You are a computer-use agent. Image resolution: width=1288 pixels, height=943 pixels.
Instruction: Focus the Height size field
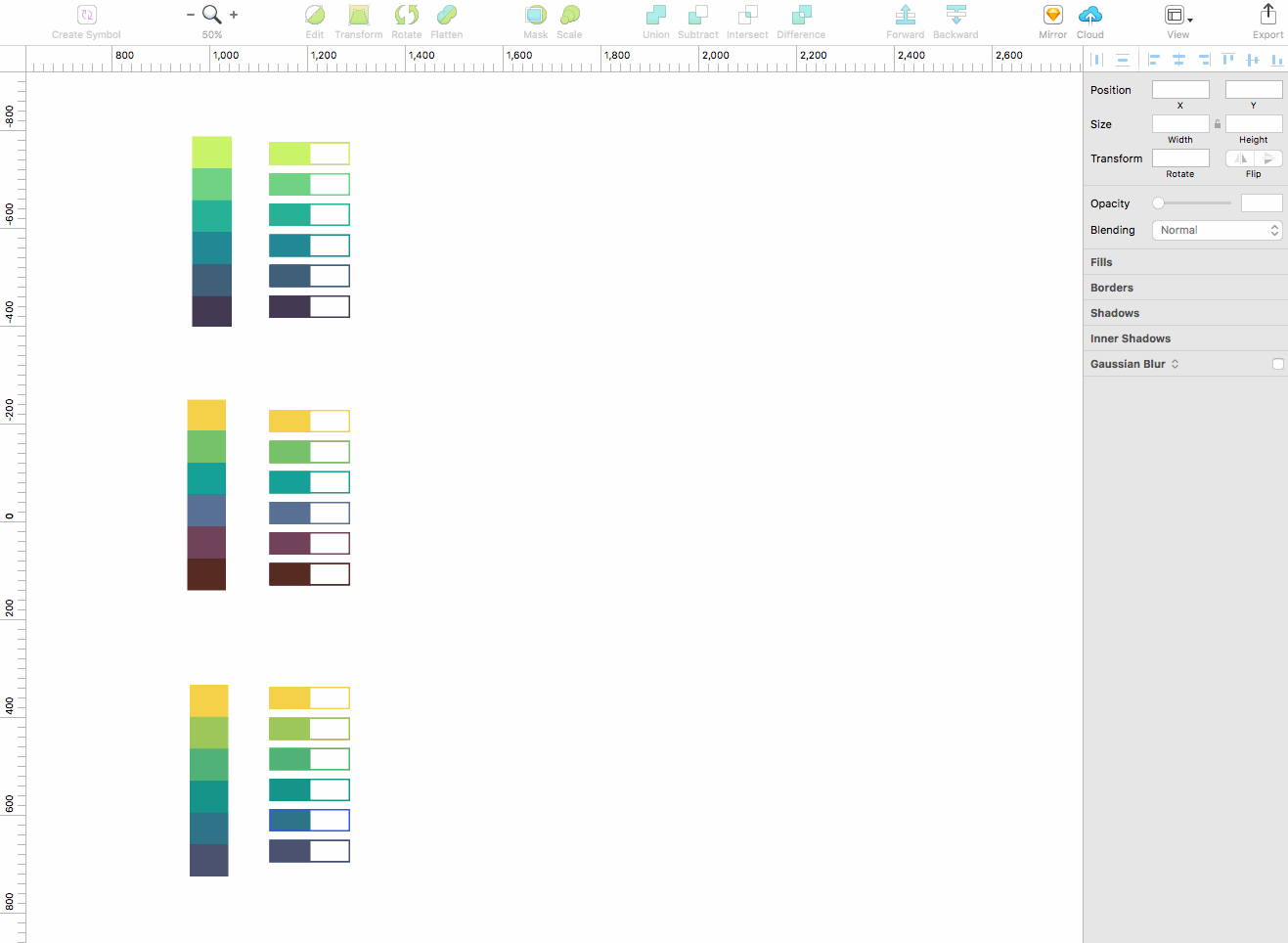point(1254,123)
